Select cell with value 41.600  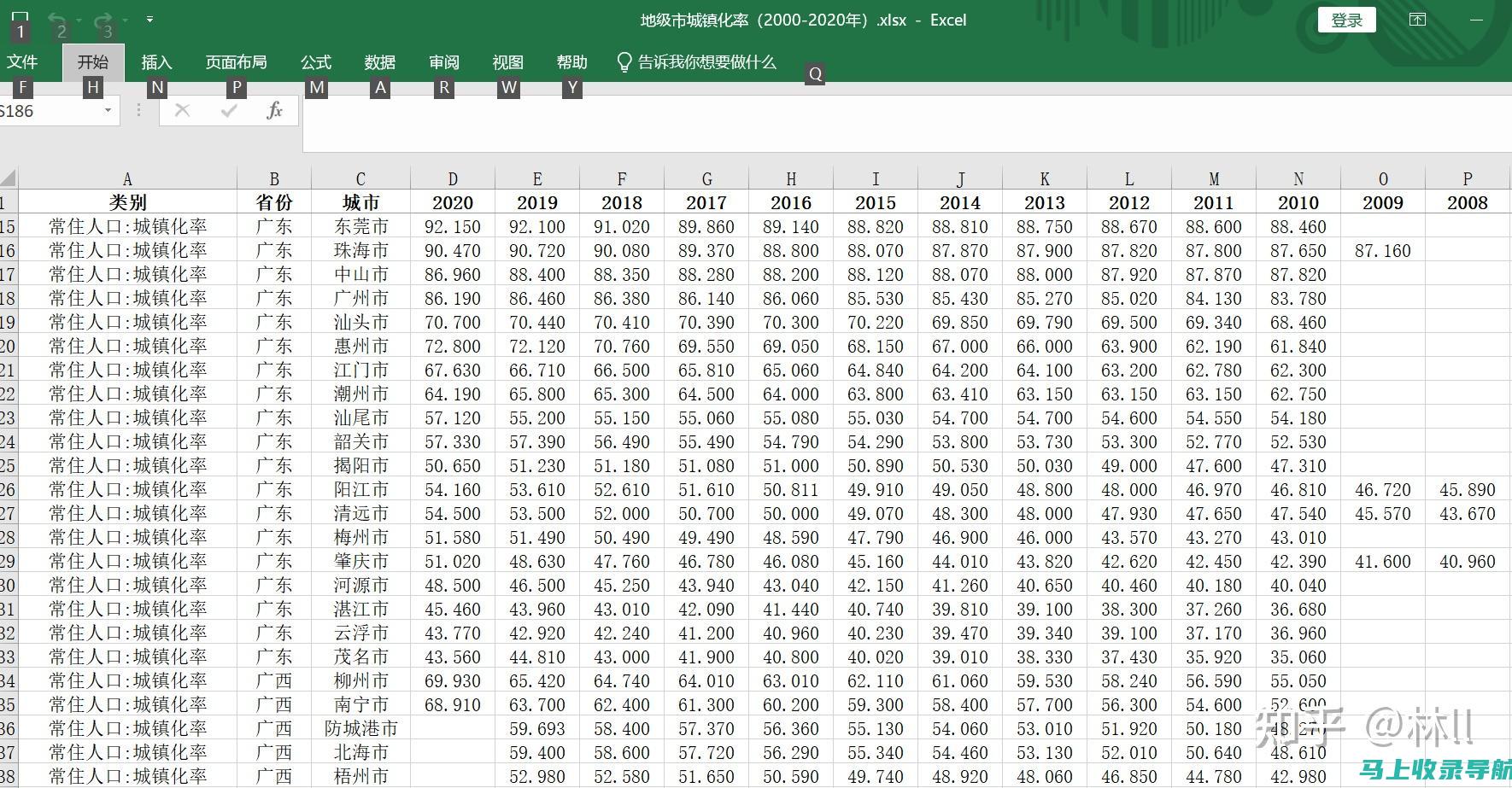tap(1383, 561)
